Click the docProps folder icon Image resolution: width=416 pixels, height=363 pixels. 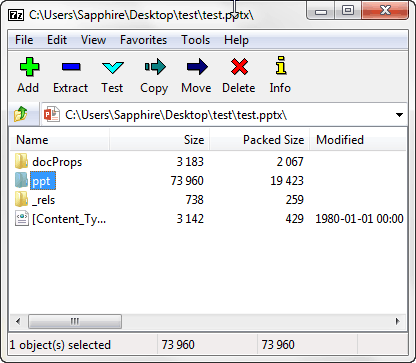pyautogui.click(x=21, y=161)
